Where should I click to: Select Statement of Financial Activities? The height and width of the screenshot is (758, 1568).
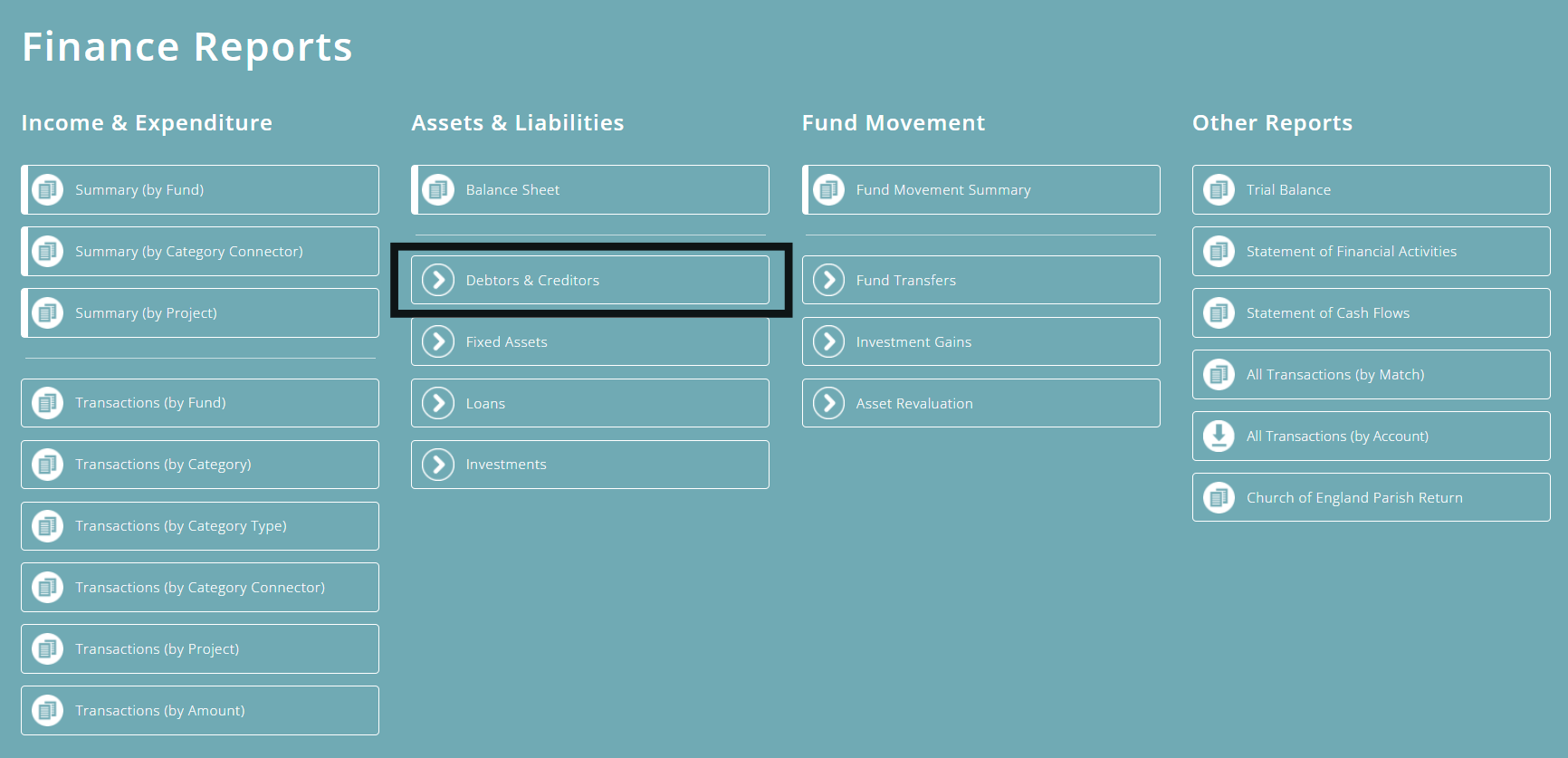point(1370,251)
